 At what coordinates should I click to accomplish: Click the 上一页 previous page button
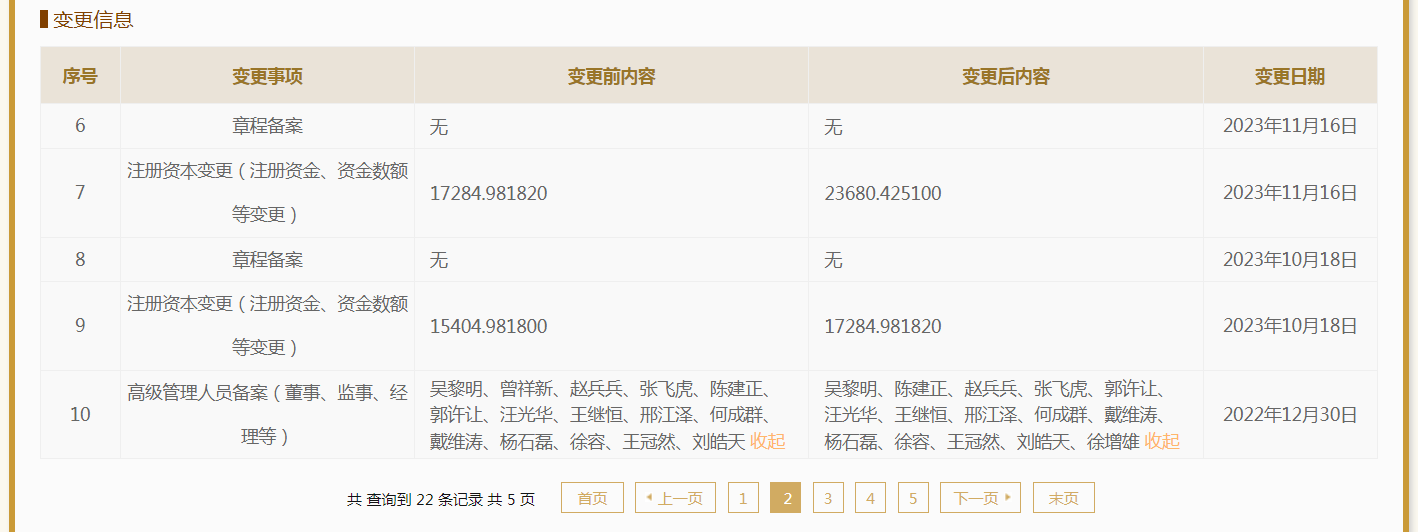[675, 498]
